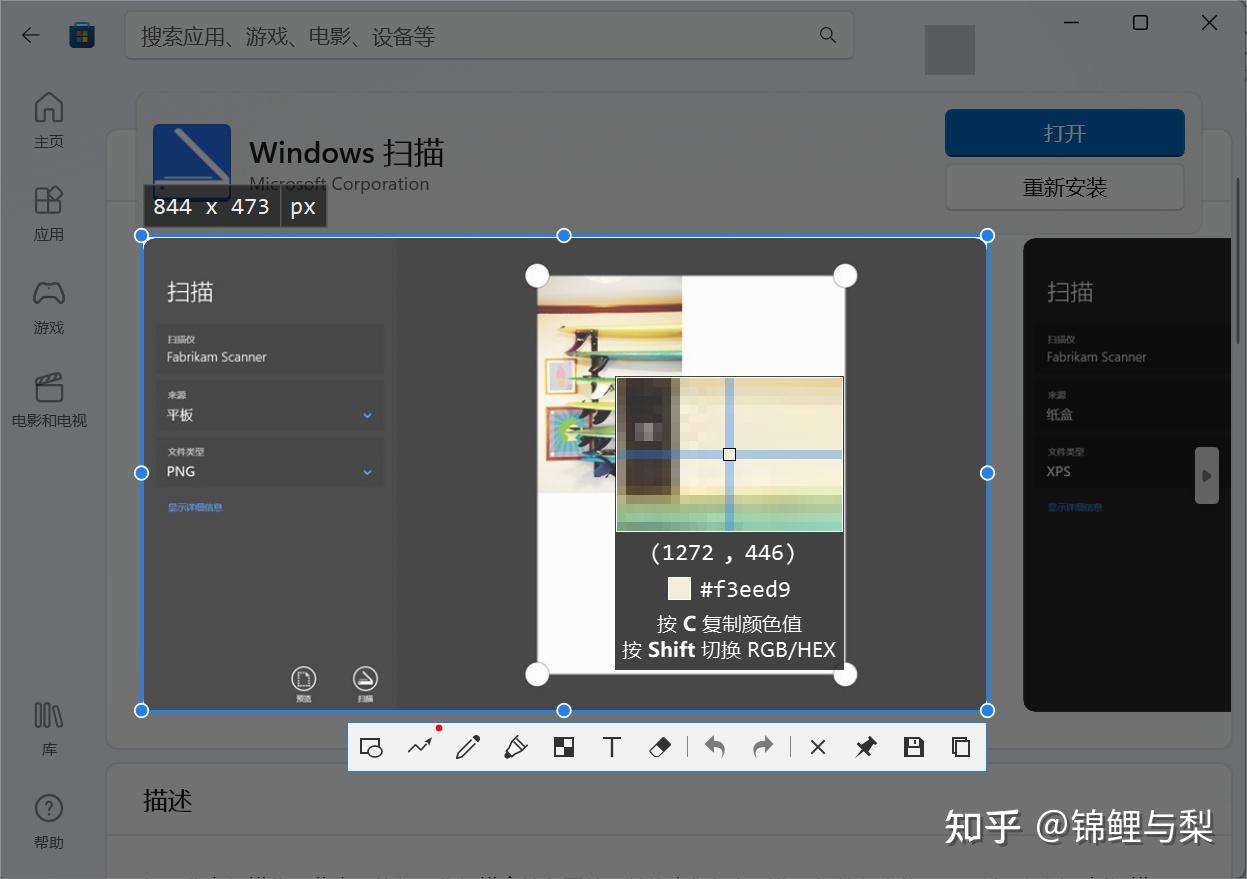Click the 打开 button

1065,133
